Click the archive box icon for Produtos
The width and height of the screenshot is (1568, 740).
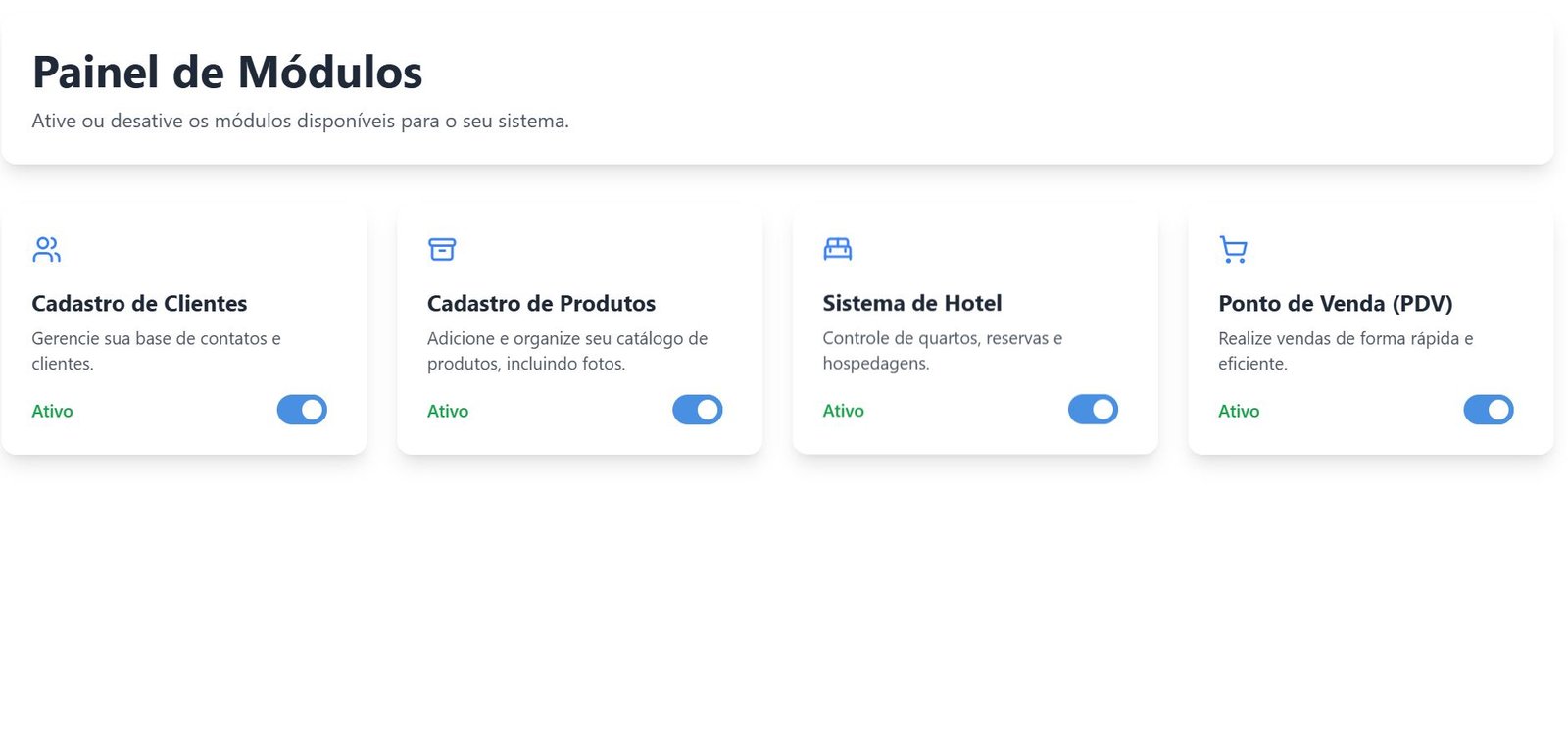pyautogui.click(x=442, y=249)
